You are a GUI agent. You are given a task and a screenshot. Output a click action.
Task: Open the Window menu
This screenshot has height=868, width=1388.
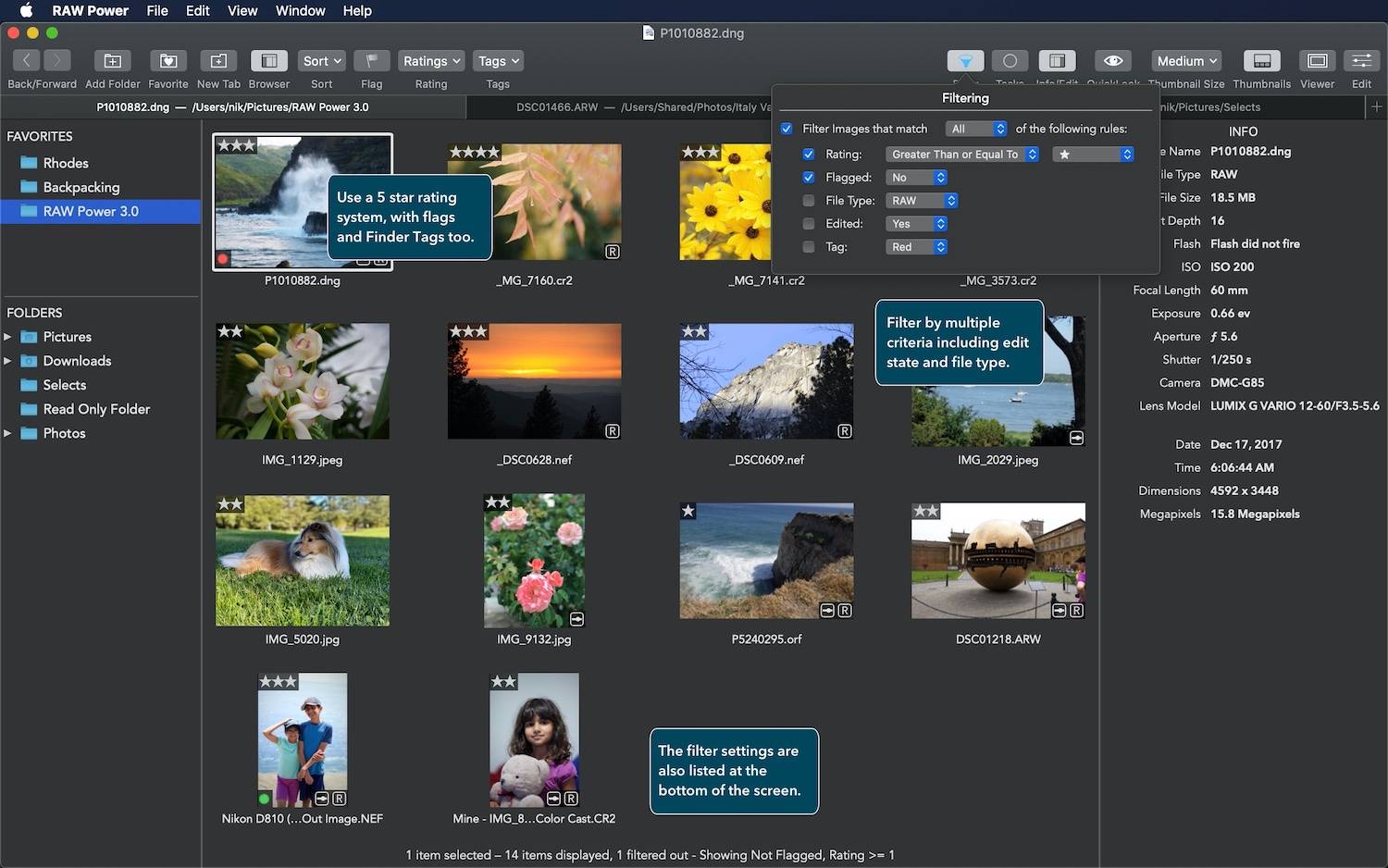coord(300,11)
